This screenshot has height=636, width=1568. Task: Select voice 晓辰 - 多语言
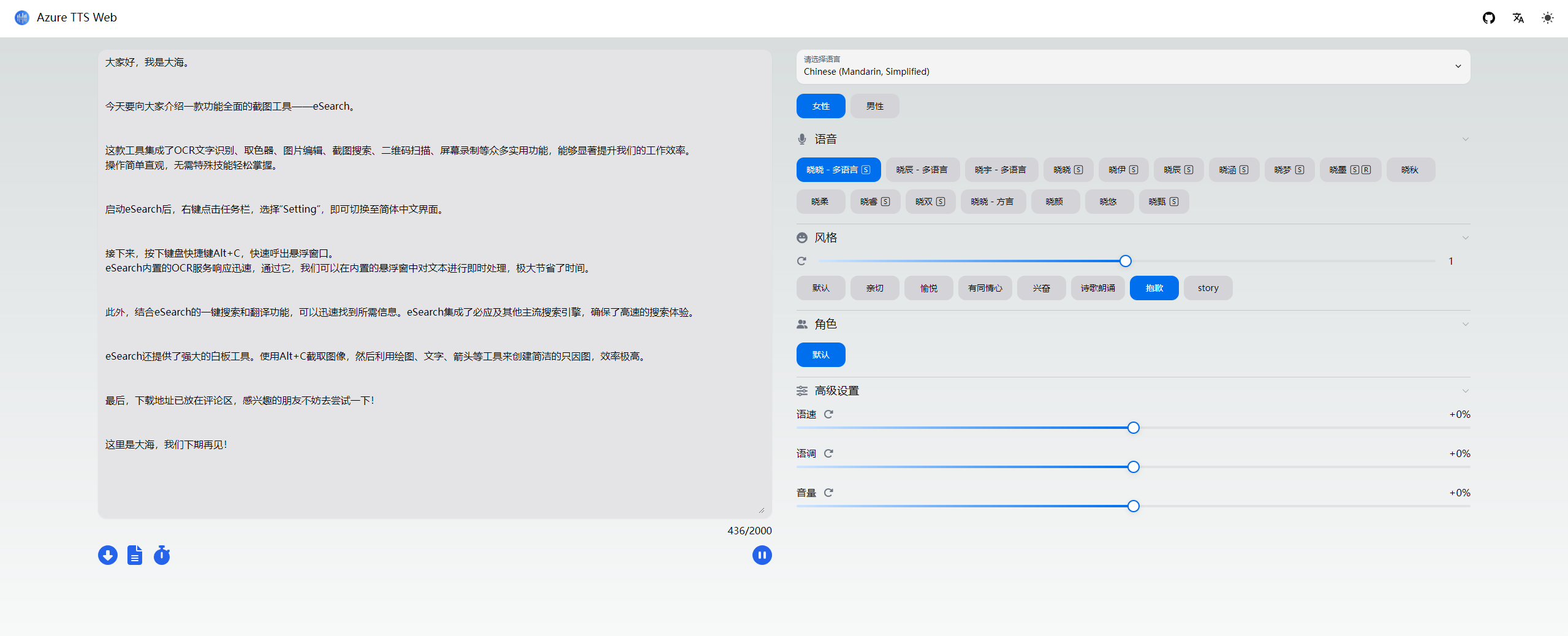922,170
